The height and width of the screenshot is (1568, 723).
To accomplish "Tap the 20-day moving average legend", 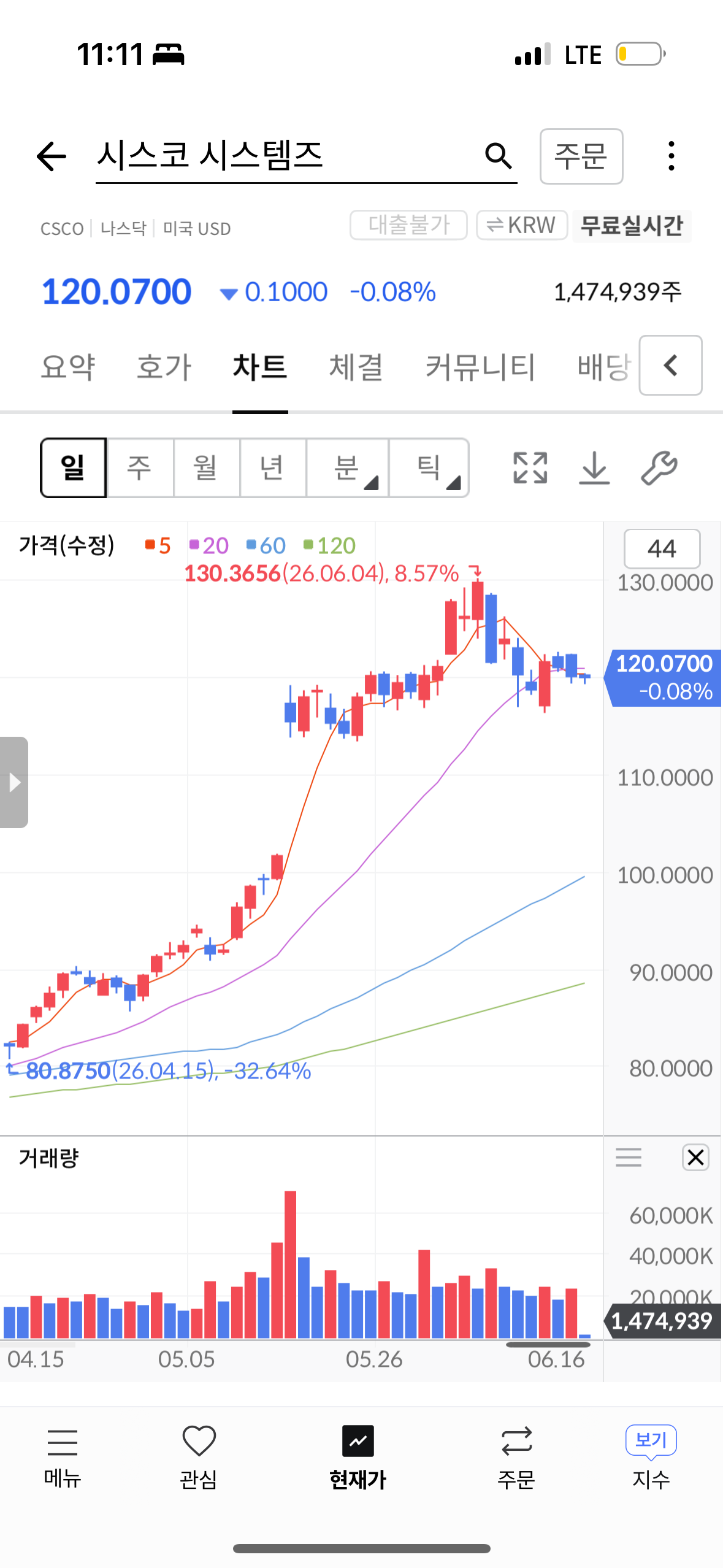I will [x=209, y=545].
